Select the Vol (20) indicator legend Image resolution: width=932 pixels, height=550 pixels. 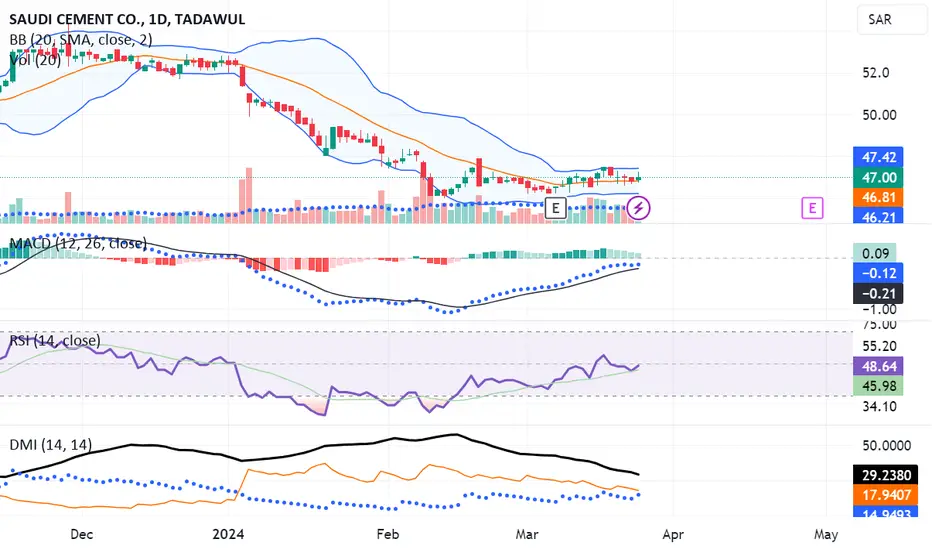point(35,60)
